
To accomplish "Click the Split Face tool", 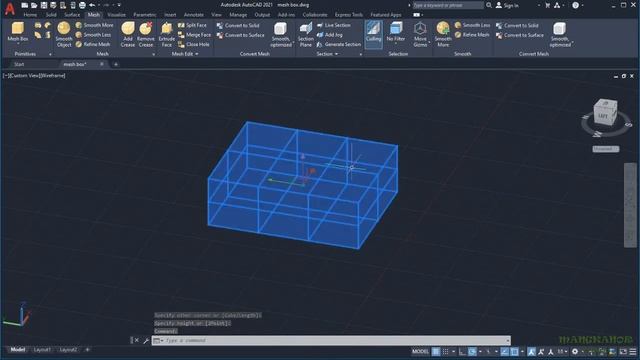I will click(192, 25).
